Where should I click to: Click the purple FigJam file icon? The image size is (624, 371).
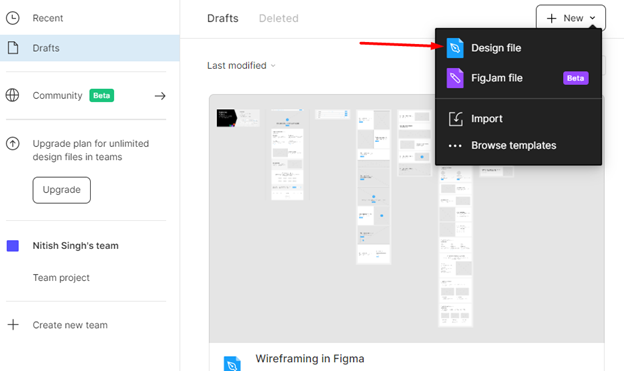coord(455,78)
